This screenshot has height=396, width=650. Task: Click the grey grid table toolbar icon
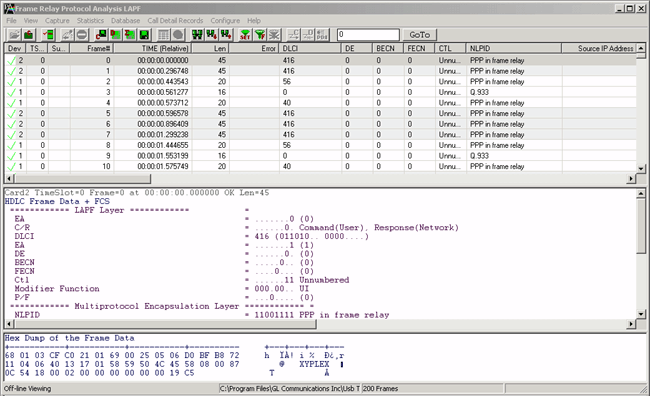click(164, 34)
